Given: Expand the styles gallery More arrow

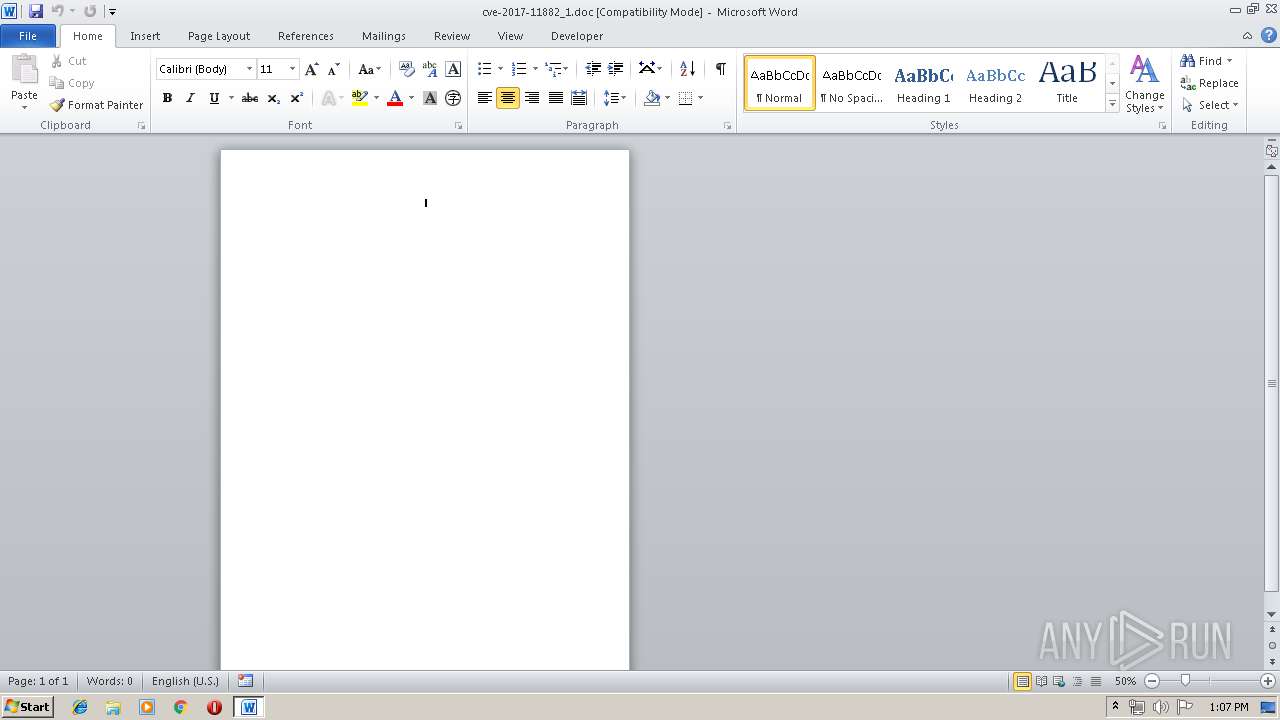Looking at the screenshot, I should [1112, 103].
